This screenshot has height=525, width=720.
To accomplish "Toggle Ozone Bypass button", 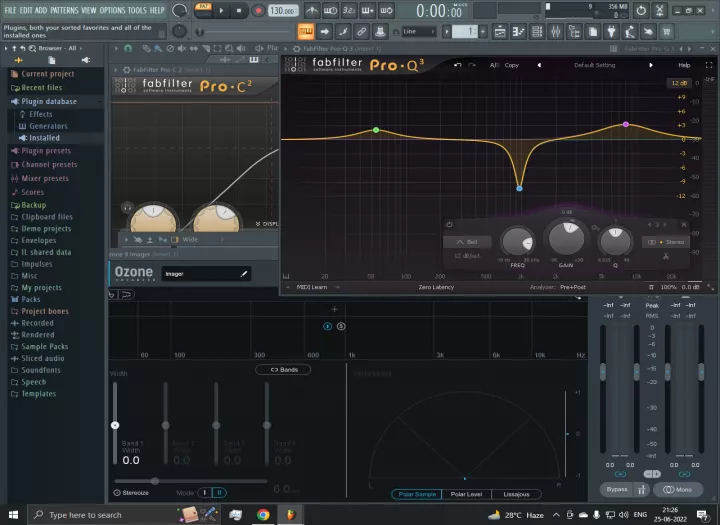I will point(617,490).
